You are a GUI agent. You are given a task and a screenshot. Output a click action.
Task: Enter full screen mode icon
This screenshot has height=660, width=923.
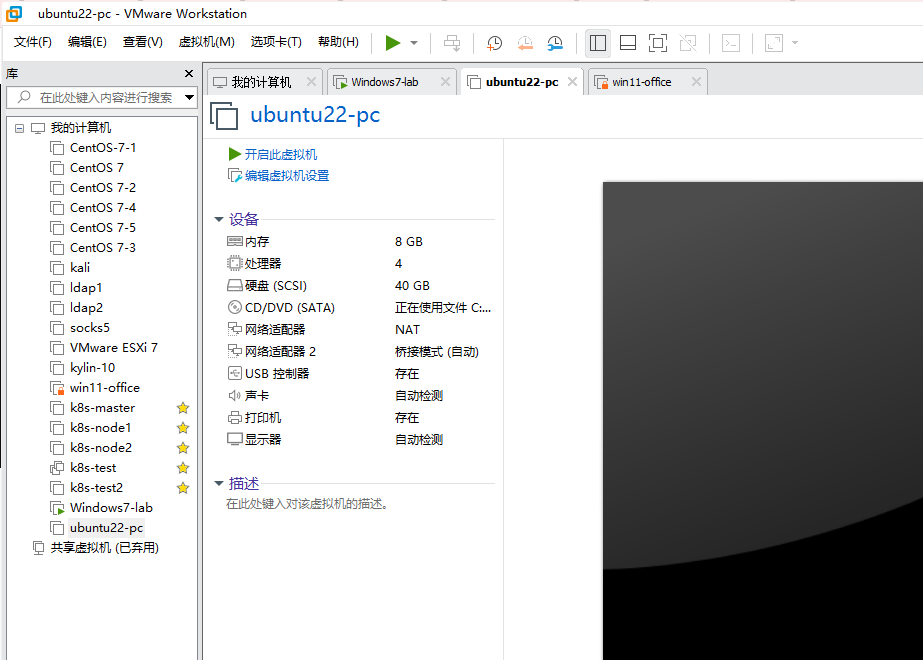tap(658, 43)
